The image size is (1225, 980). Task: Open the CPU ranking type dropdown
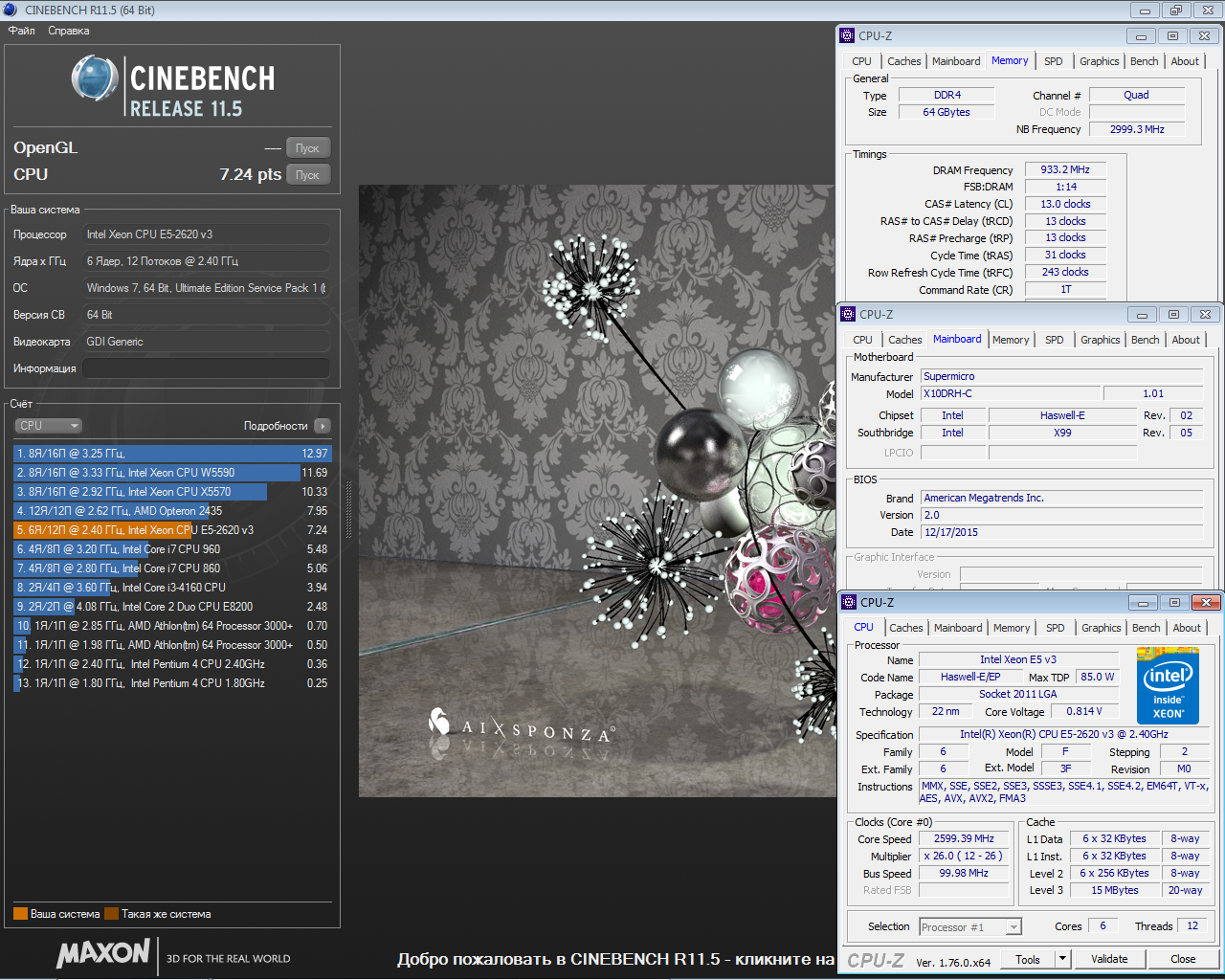pyautogui.click(x=48, y=426)
